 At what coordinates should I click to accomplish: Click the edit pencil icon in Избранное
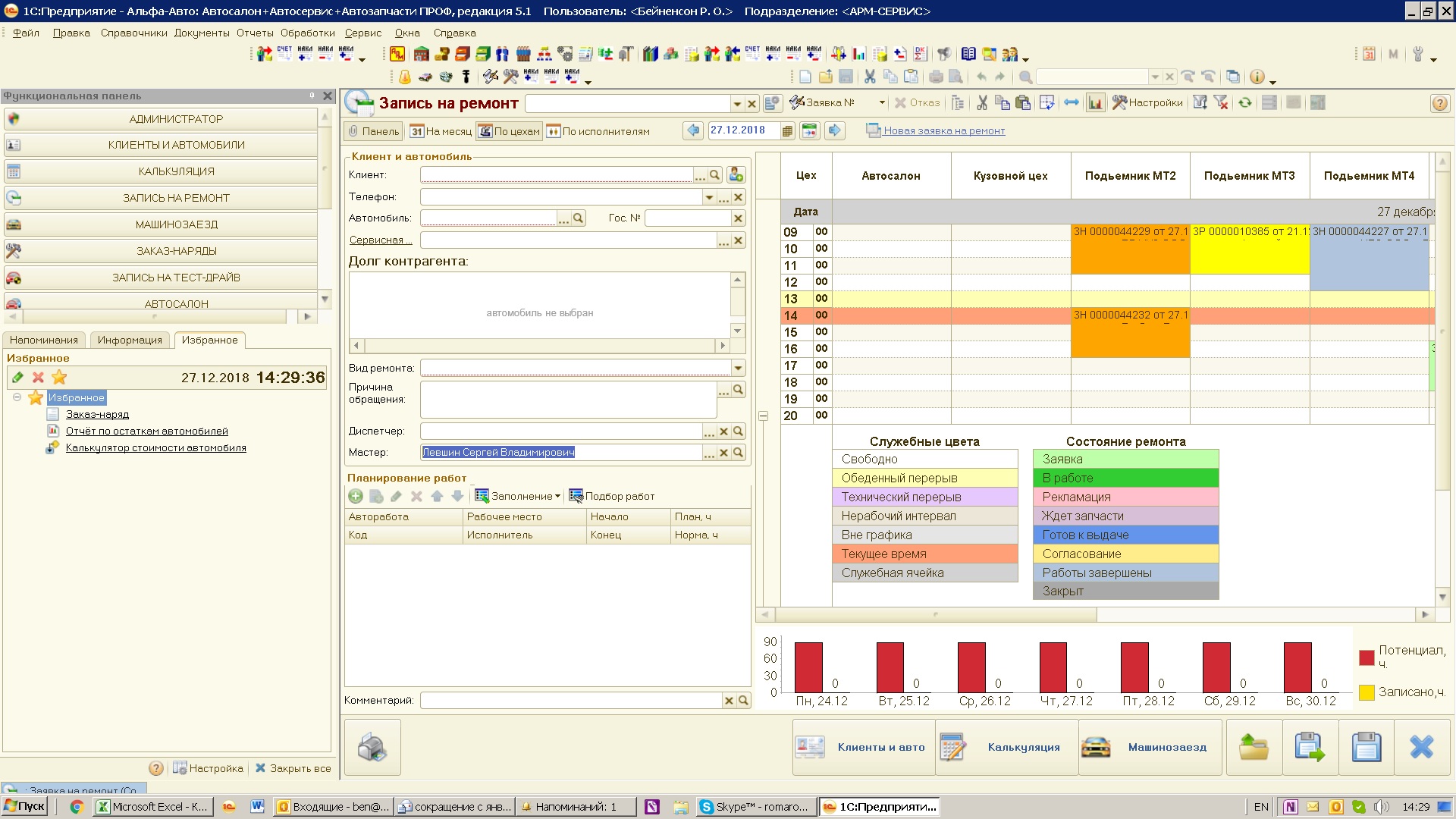[17, 377]
